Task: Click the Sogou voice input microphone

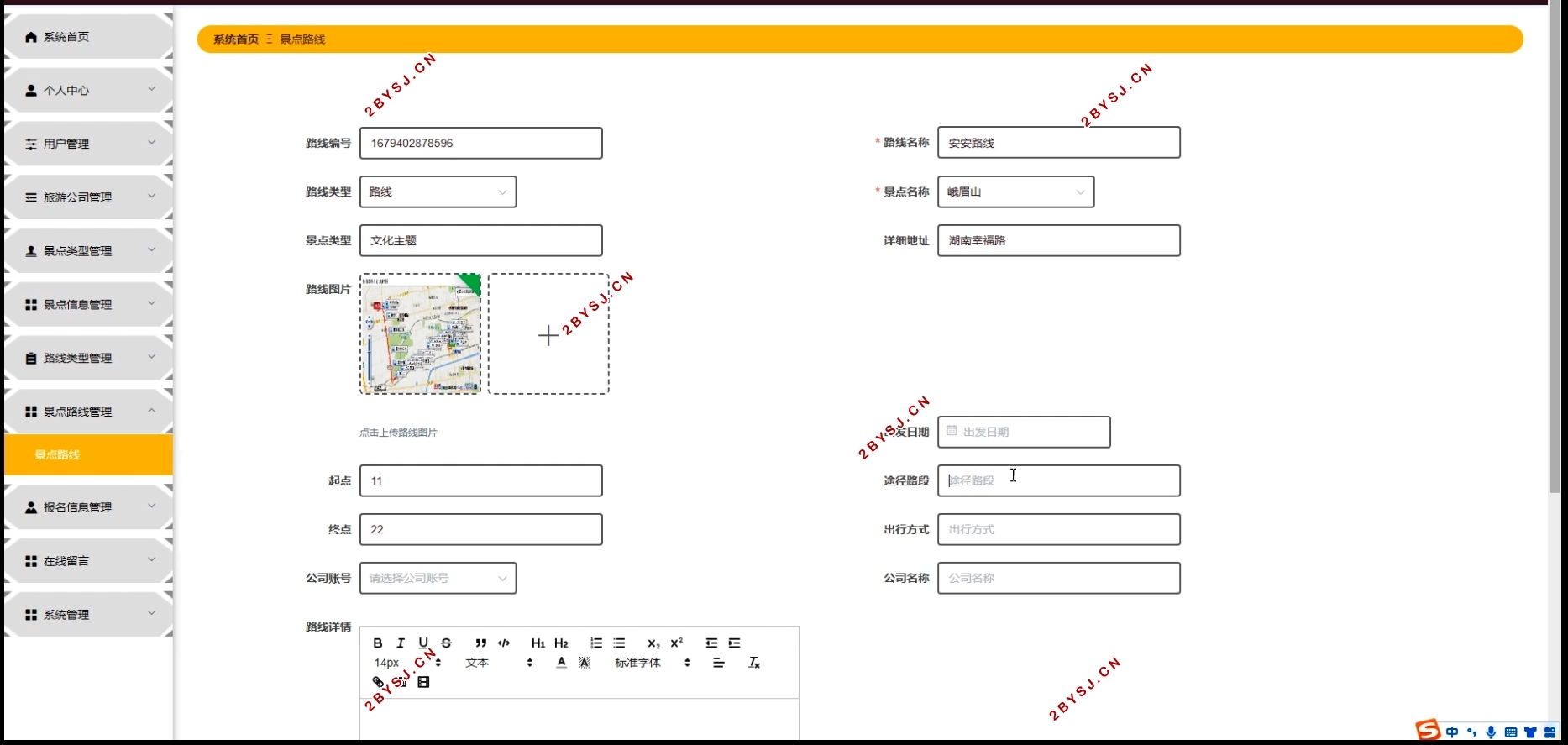Action: tap(1491, 732)
